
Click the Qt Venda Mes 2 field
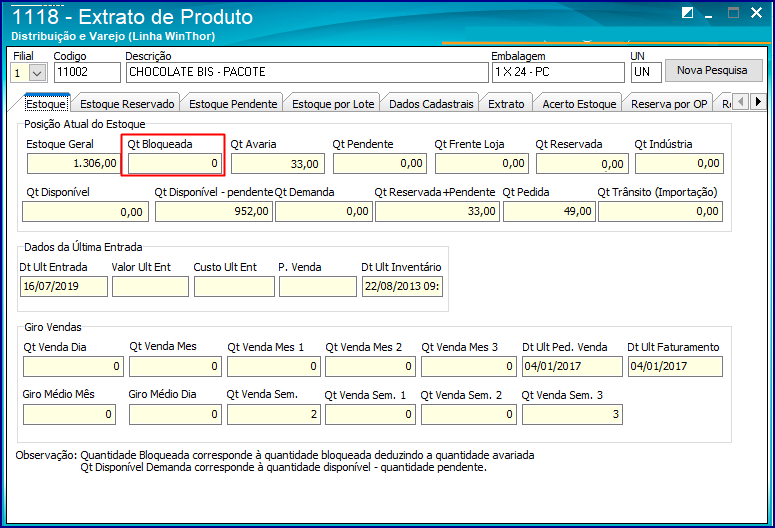(370, 367)
